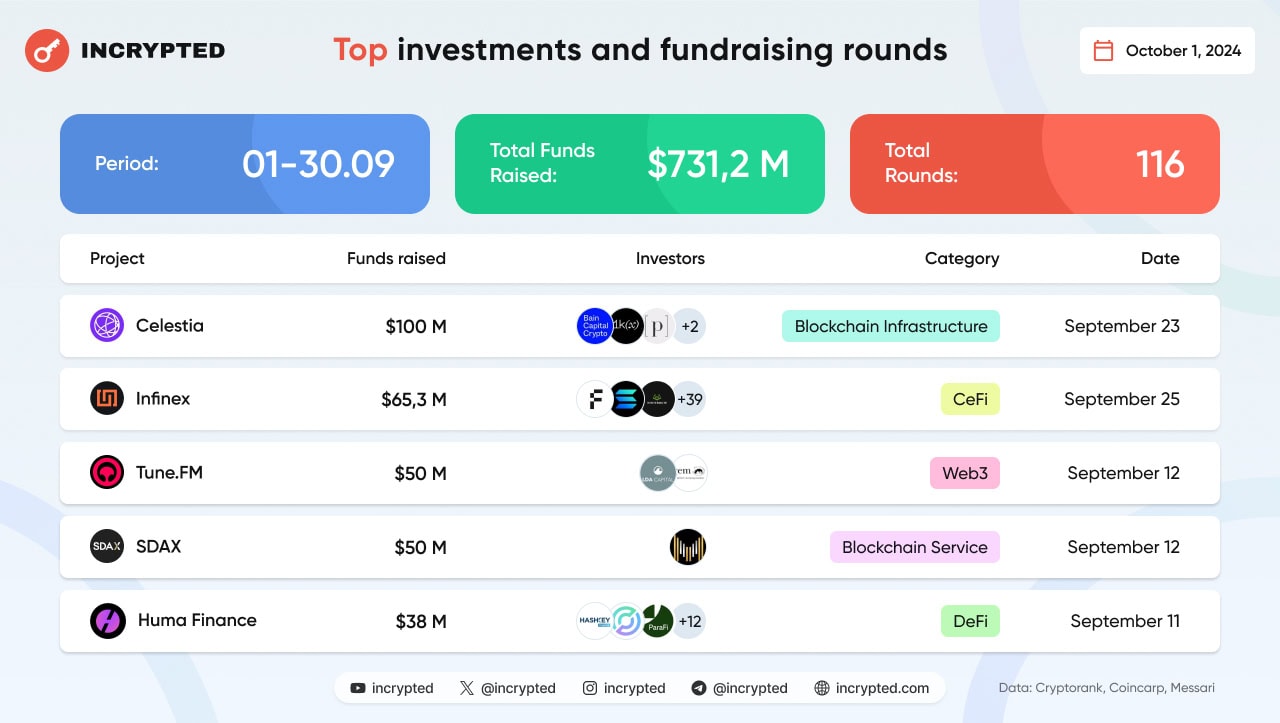1280x723 pixels.
Task: Click the Huma Finance project logo
Action: [107, 621]
